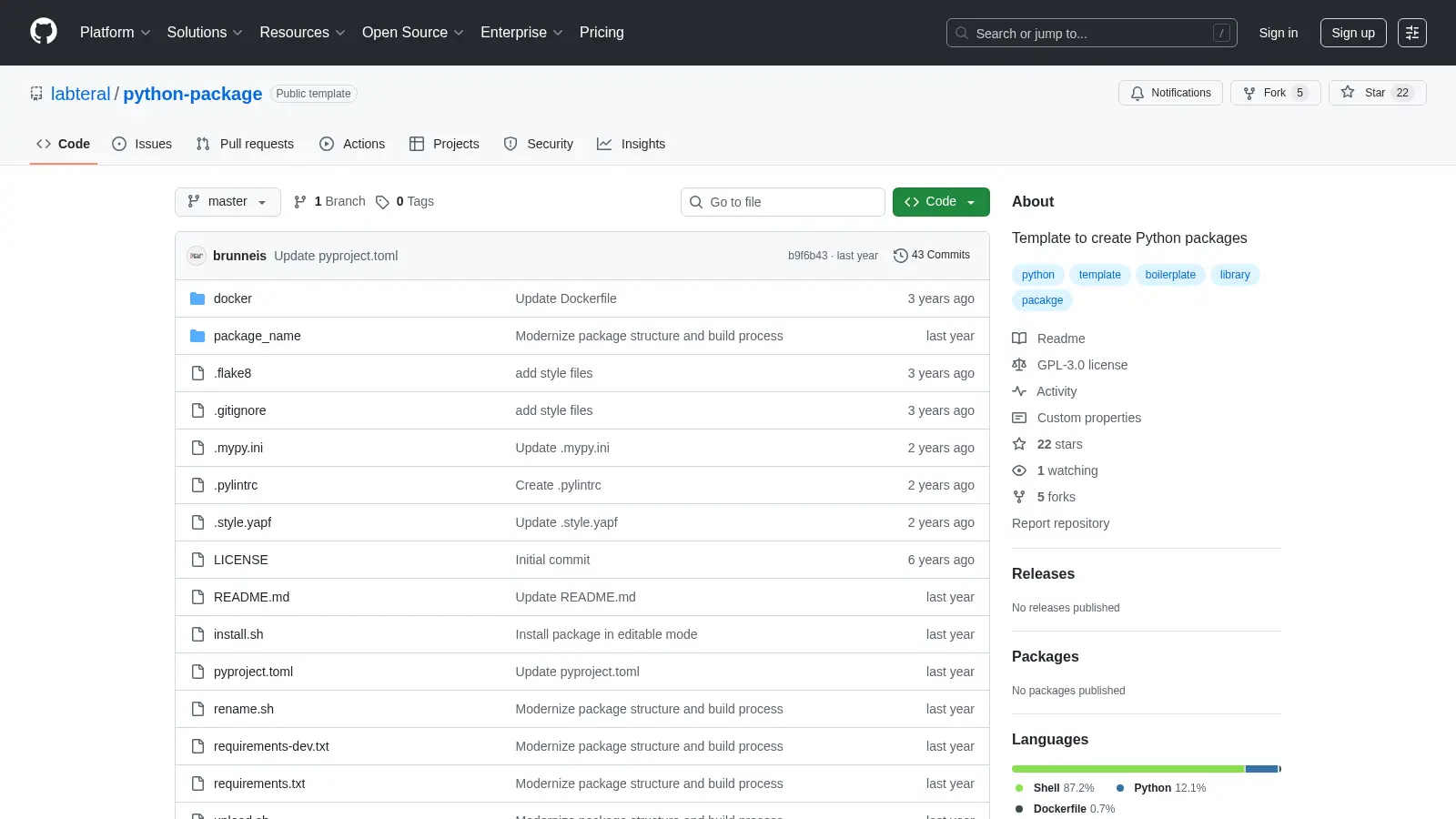The width and height of the screenshot is (1456, 819).
Task: Click the Shell 87.2% language entry
Action: coord(1055,788)
